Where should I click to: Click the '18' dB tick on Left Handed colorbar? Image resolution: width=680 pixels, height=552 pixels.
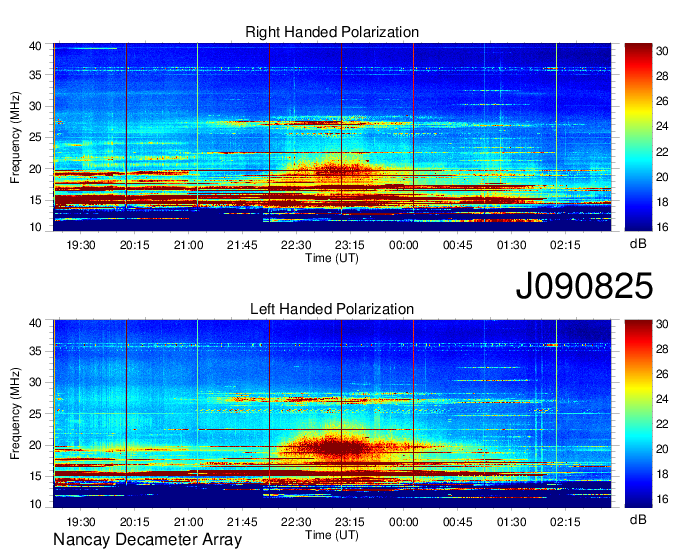662,474
